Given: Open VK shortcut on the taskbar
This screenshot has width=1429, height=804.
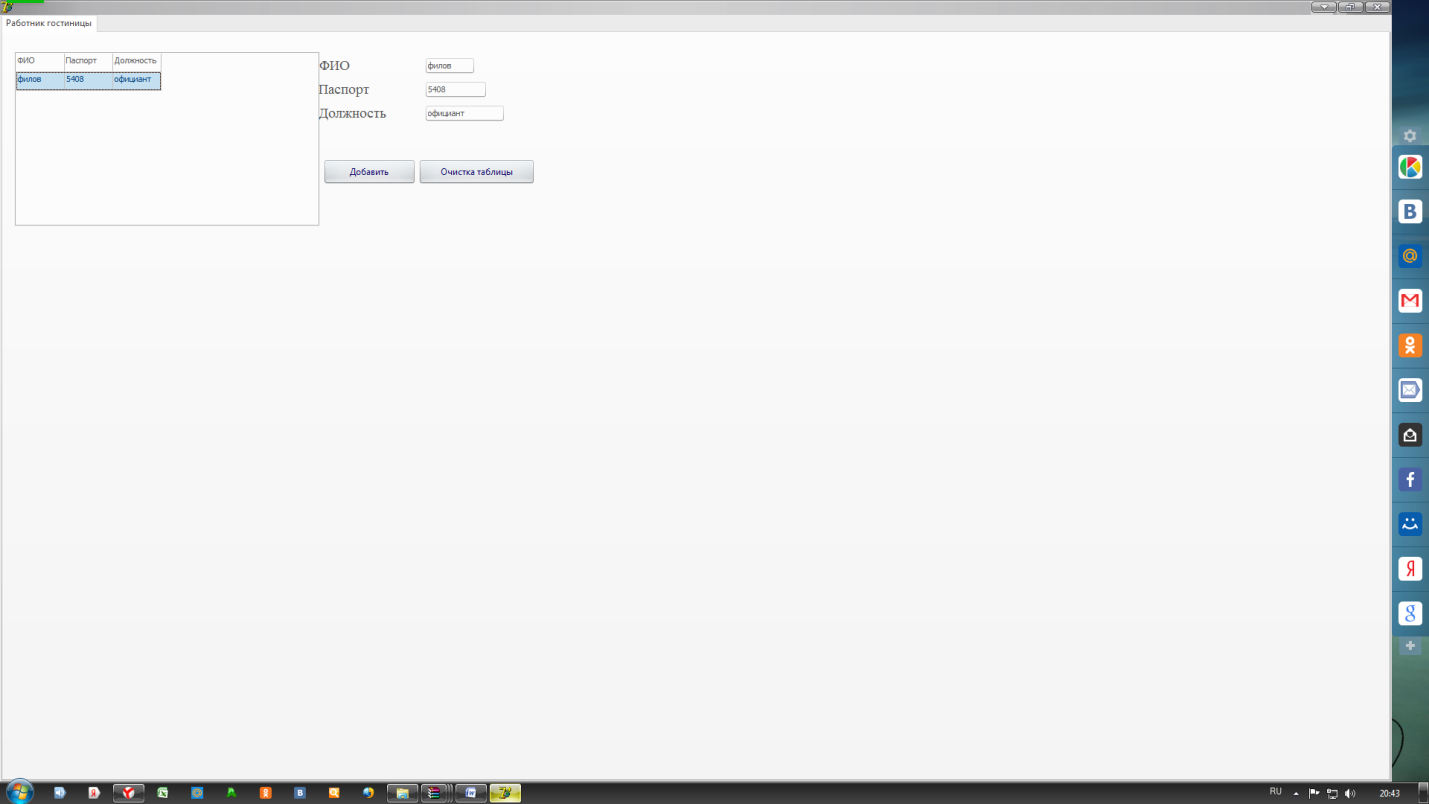Looking at the screenshot, I should click(x=300, y=793).
